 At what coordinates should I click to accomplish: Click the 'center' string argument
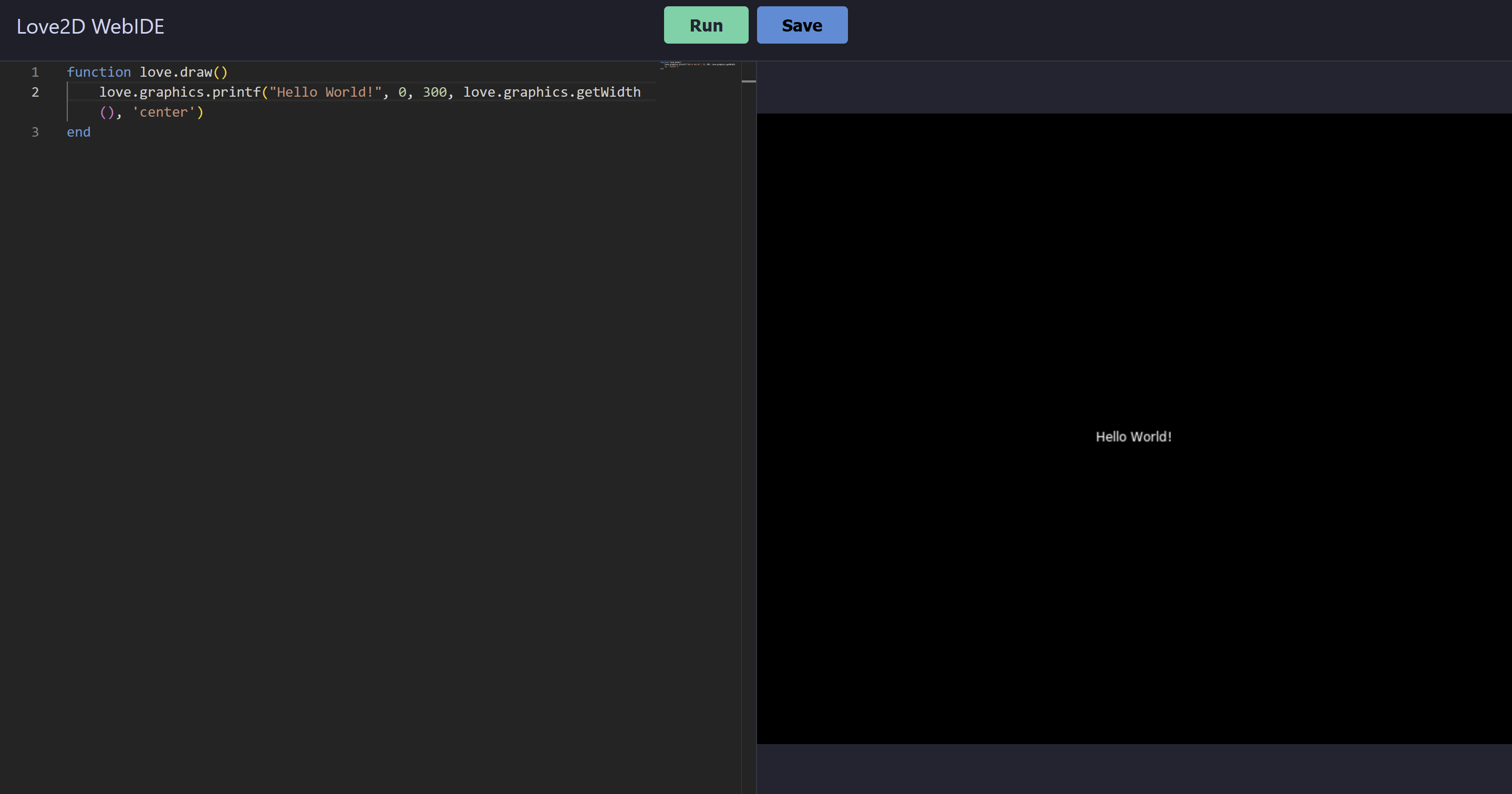[163, 112]
